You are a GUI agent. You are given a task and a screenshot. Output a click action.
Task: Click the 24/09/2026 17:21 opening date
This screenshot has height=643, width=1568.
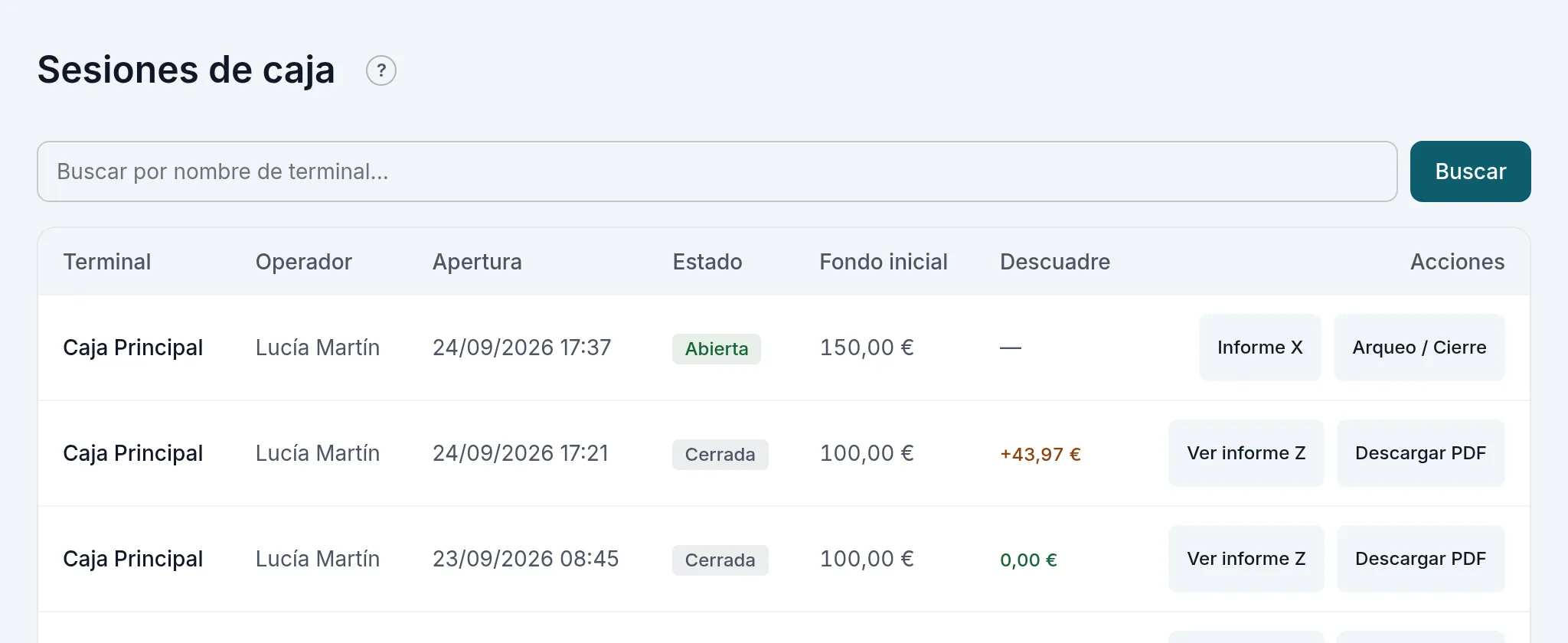point(521,453)
